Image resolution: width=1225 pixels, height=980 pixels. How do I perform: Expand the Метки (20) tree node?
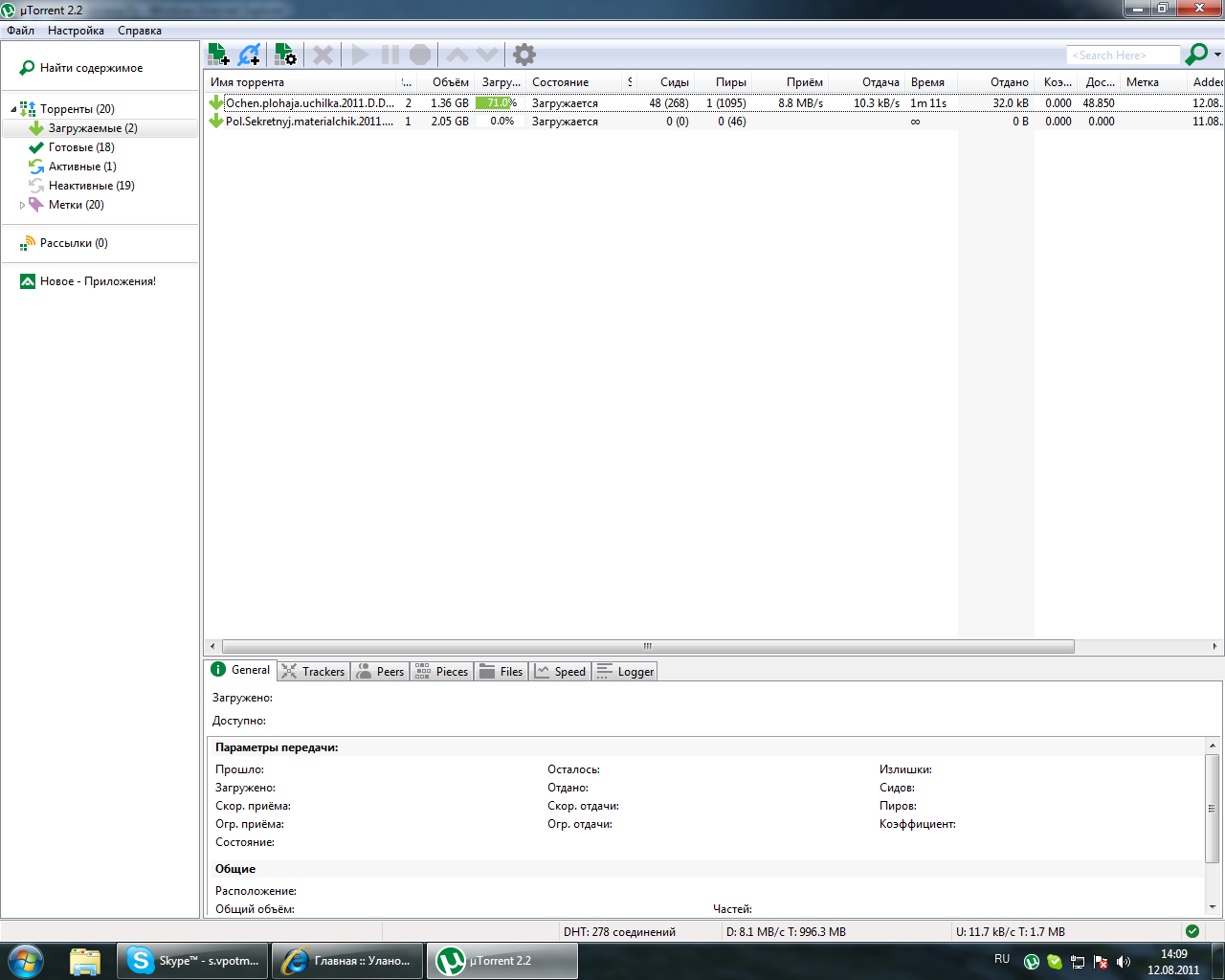[22, 205]
